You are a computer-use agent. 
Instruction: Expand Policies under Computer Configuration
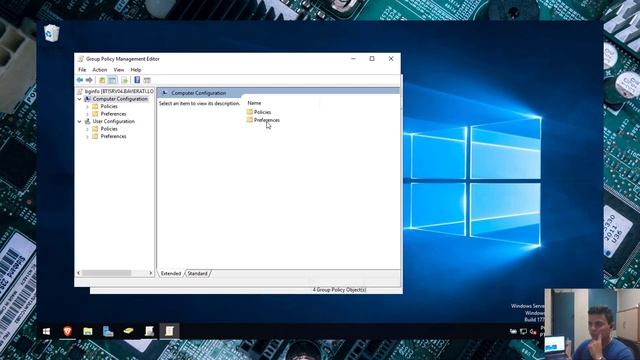click(87, 107)
